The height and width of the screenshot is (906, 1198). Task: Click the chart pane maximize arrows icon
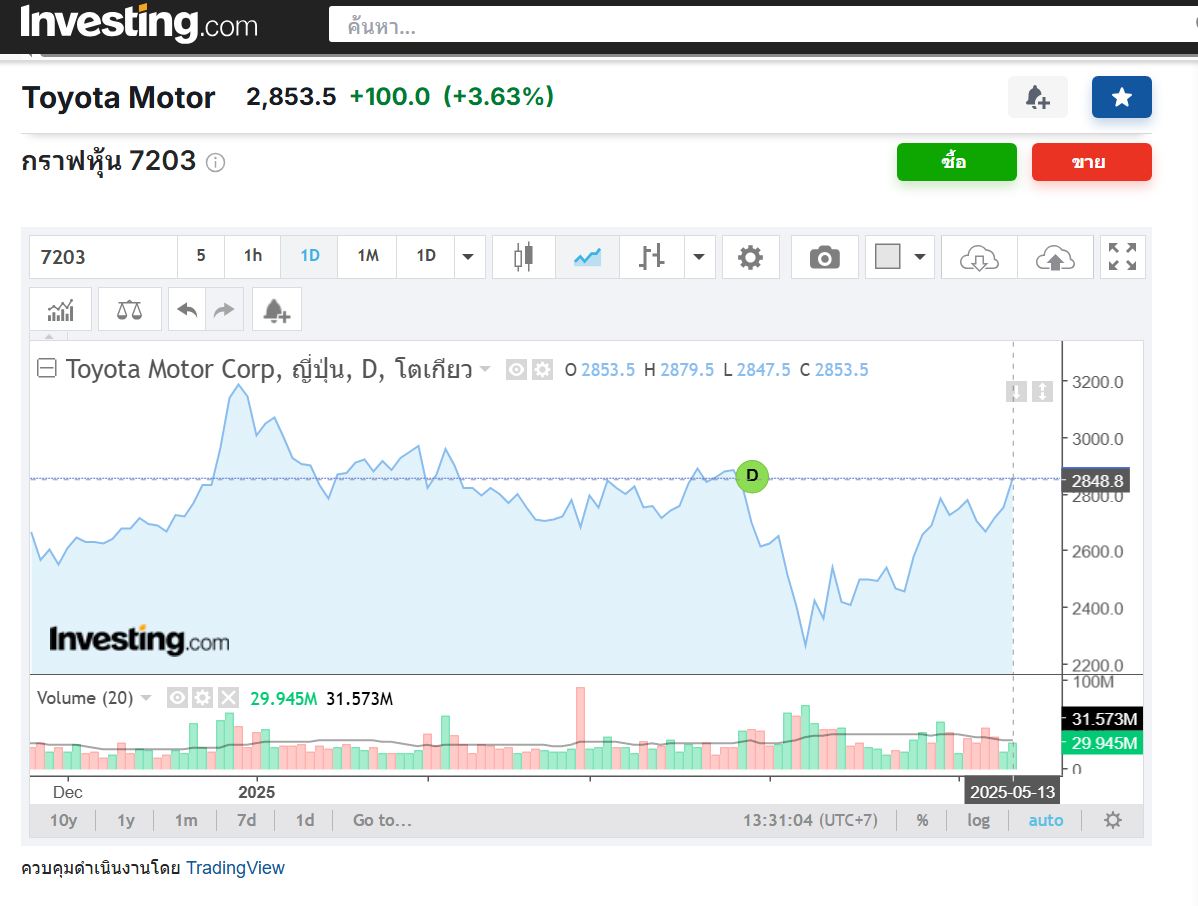[1042, 392]
